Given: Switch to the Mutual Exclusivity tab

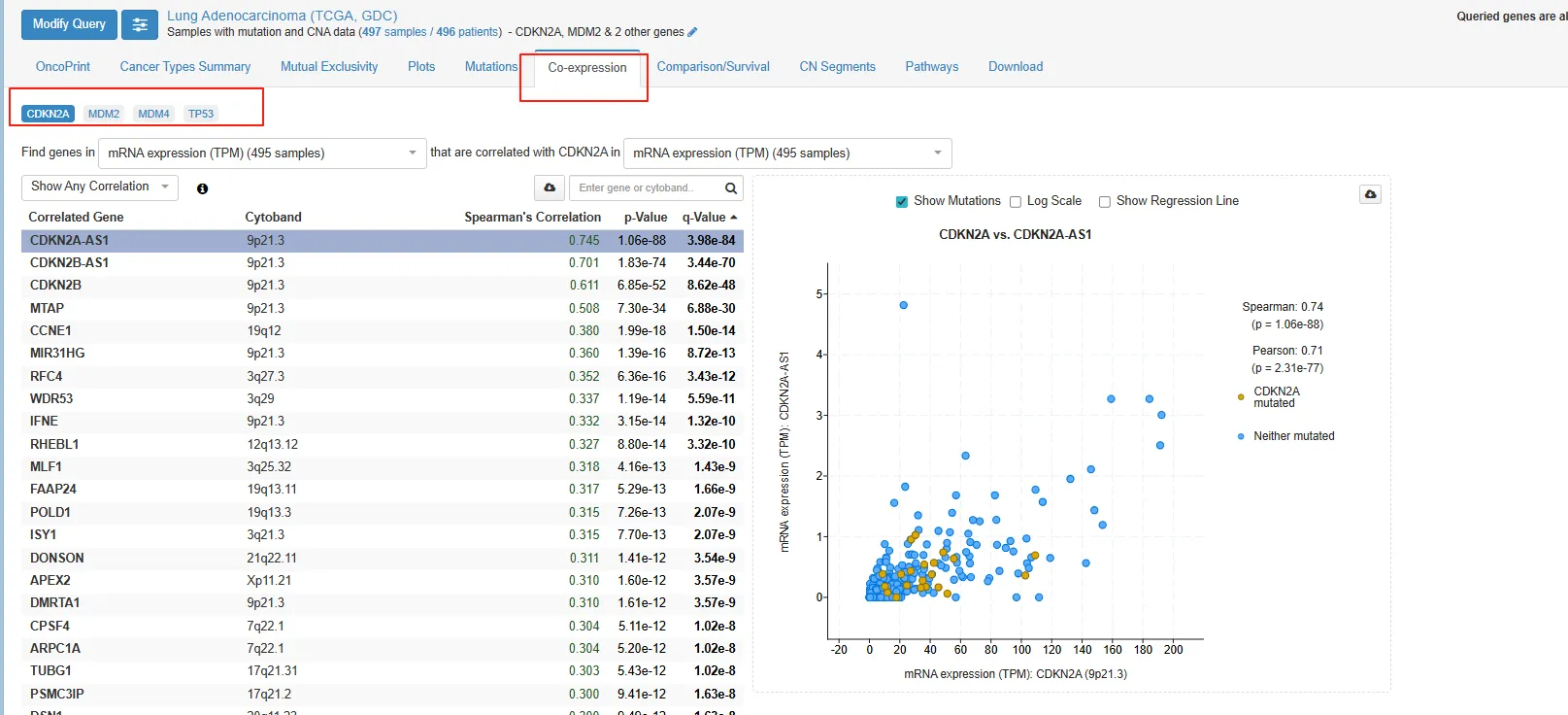Looking at the screenshot, I should tap(328, 66).
